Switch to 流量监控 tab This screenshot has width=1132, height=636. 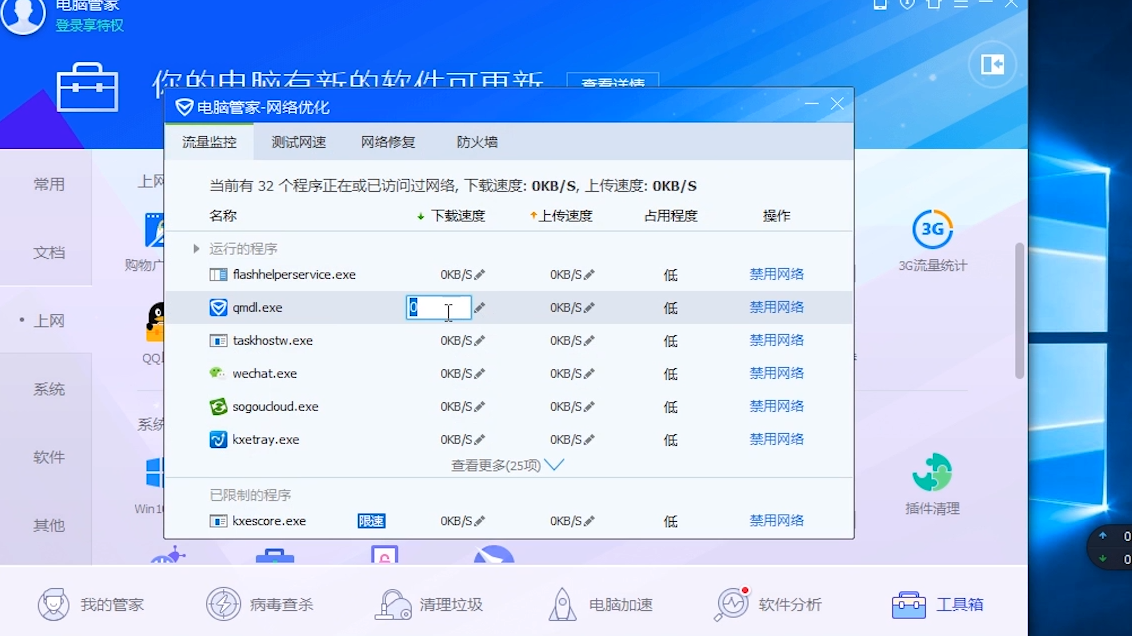coord(209,142)
